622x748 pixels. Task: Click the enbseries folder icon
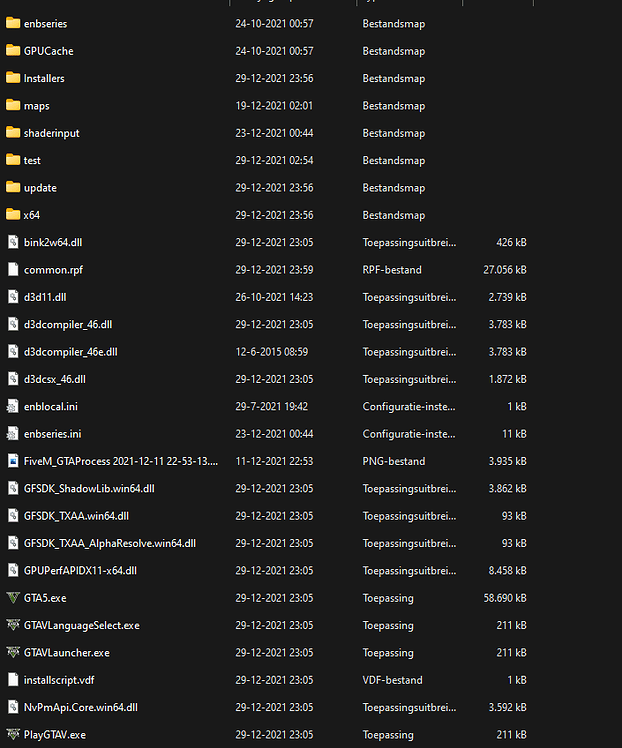[13, 23]
